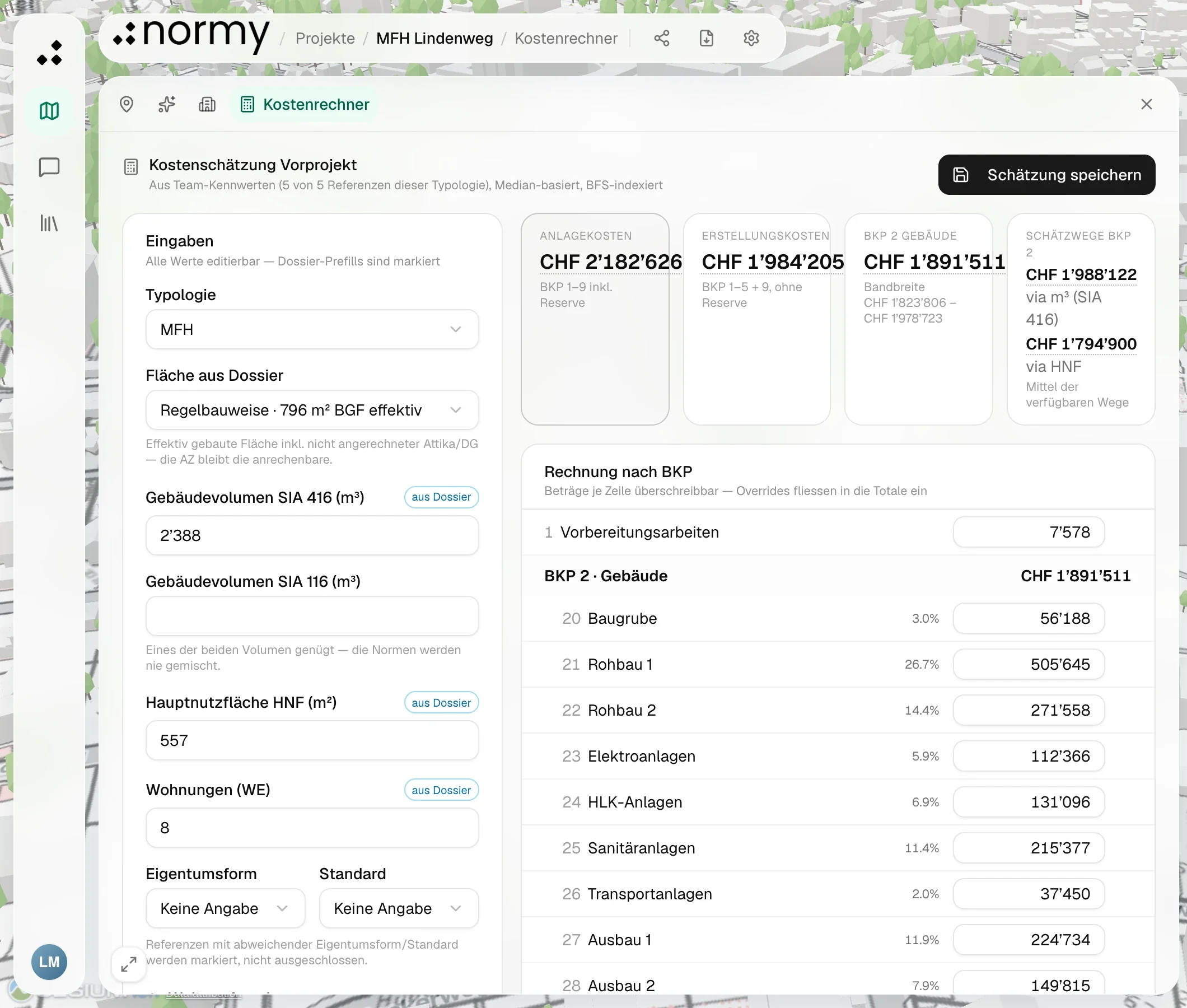The width and height of the screenshot is (1187, 1008).
Task: Edit Vorbereitungsarbeiten amount 7'578
Action: point(1028,532)
